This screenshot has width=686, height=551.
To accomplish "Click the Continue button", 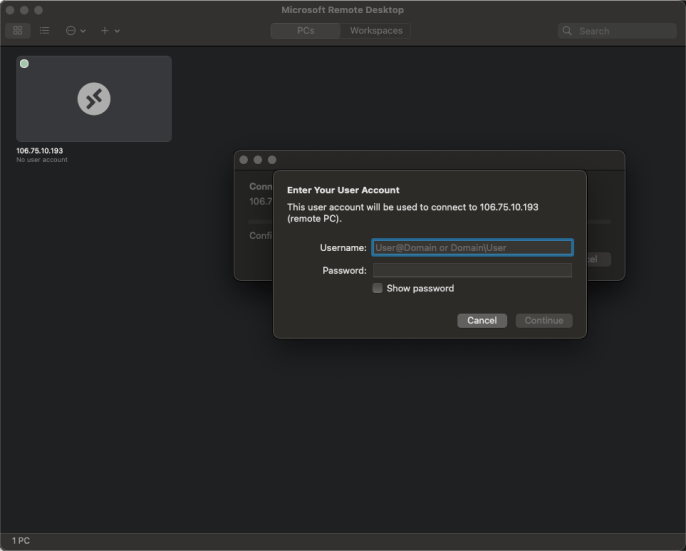I will pyautogui.click(x=544, y=320).
